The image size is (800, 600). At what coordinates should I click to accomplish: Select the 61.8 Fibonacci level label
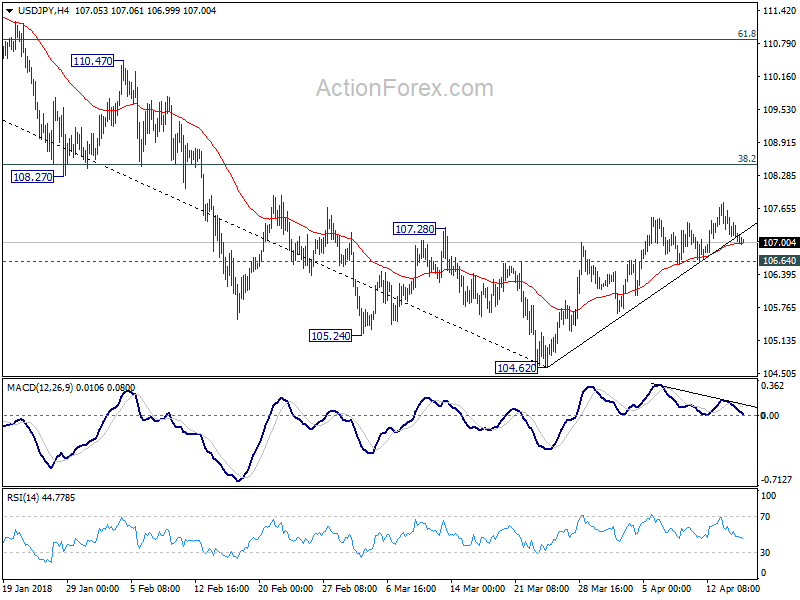(747, 34)
